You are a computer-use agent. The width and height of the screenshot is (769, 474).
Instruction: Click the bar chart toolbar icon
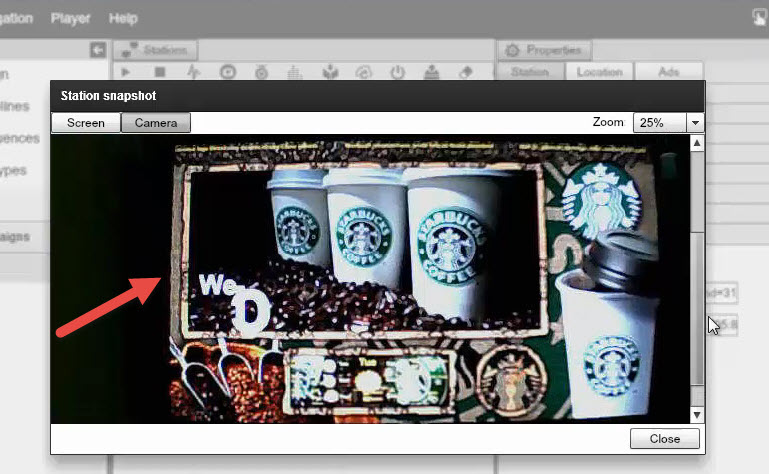[x=295, y=73]
